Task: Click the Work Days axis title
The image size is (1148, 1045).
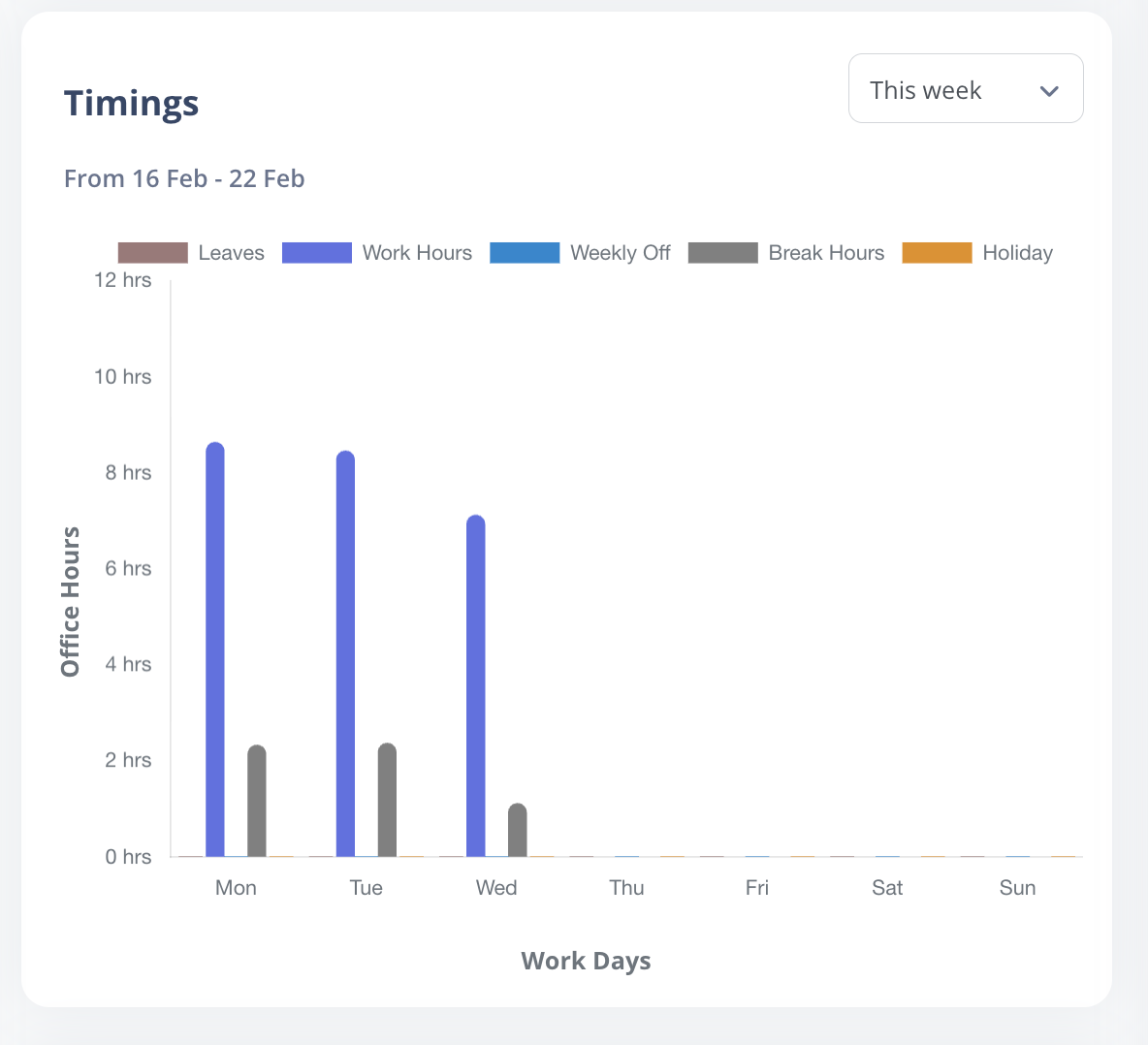Action: coord(586,961)
